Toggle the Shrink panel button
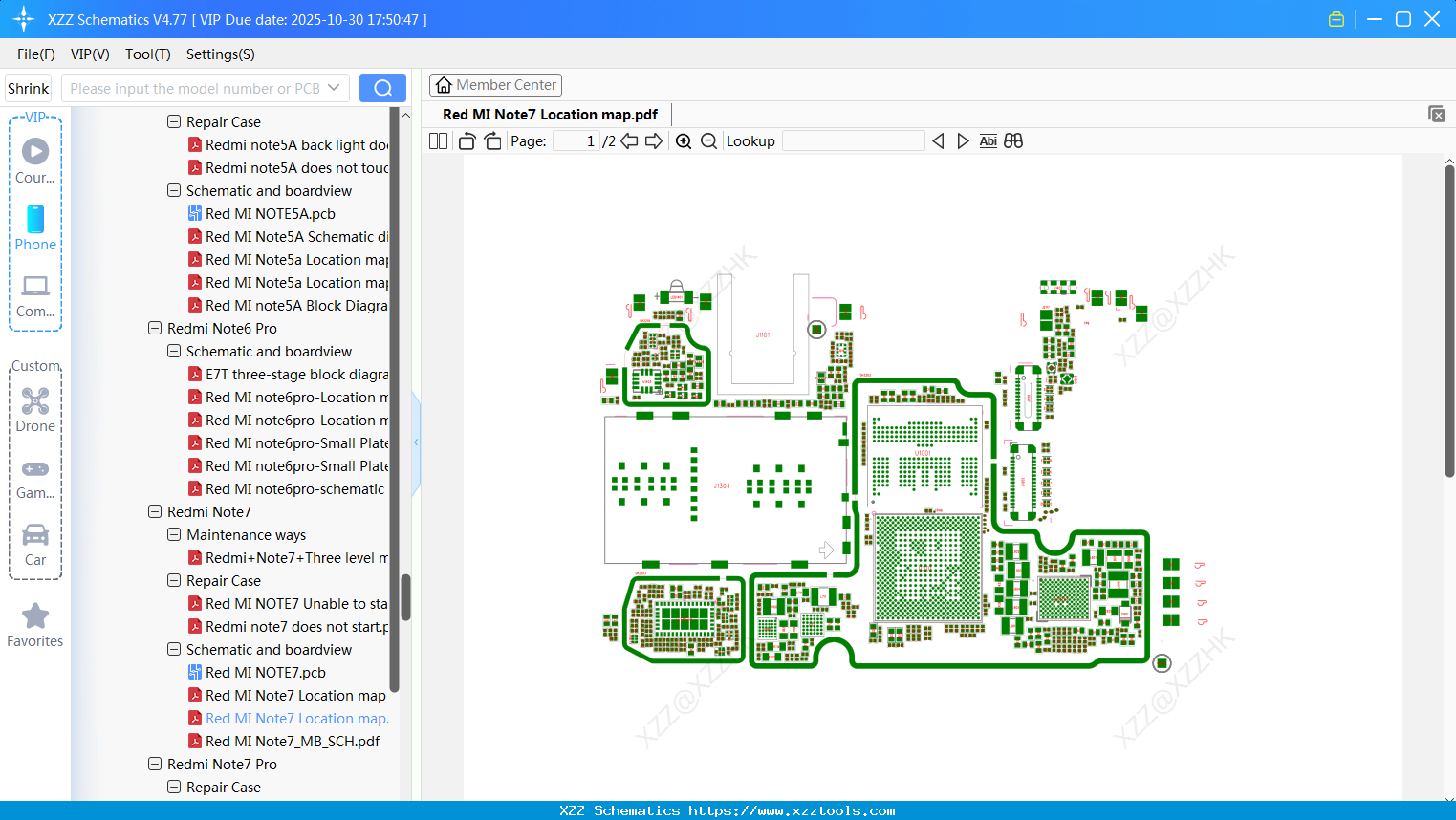This screenshot has height=820, width=1456. pyautogui.click(x=28, y=88)
